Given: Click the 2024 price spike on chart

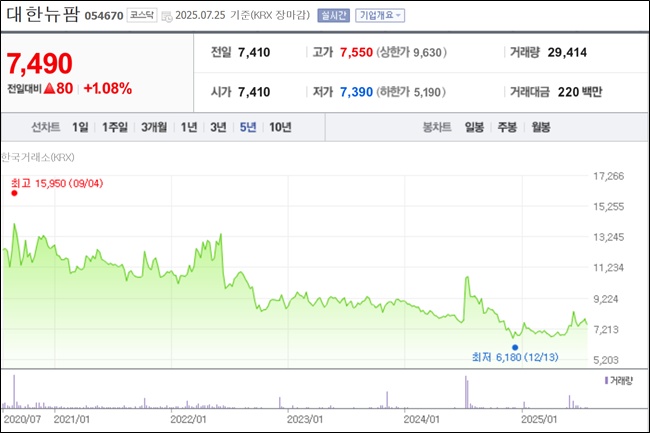Looking at the screenshot, I should [x=467, y=277].
